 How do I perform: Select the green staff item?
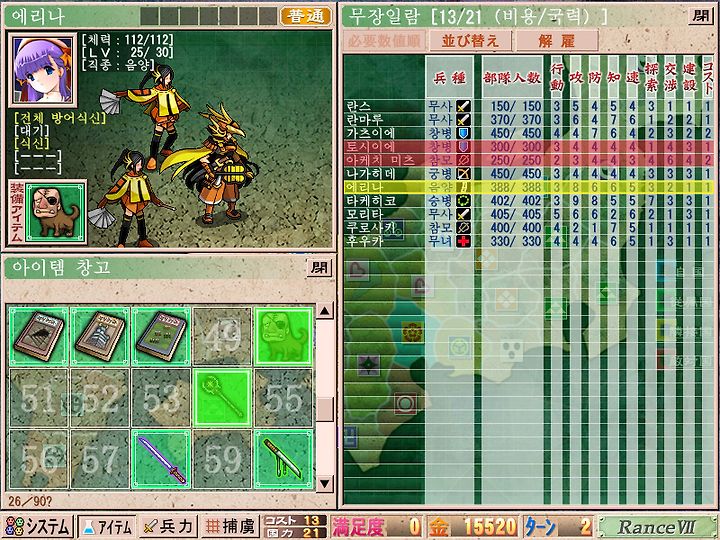[x=222, y=398]
